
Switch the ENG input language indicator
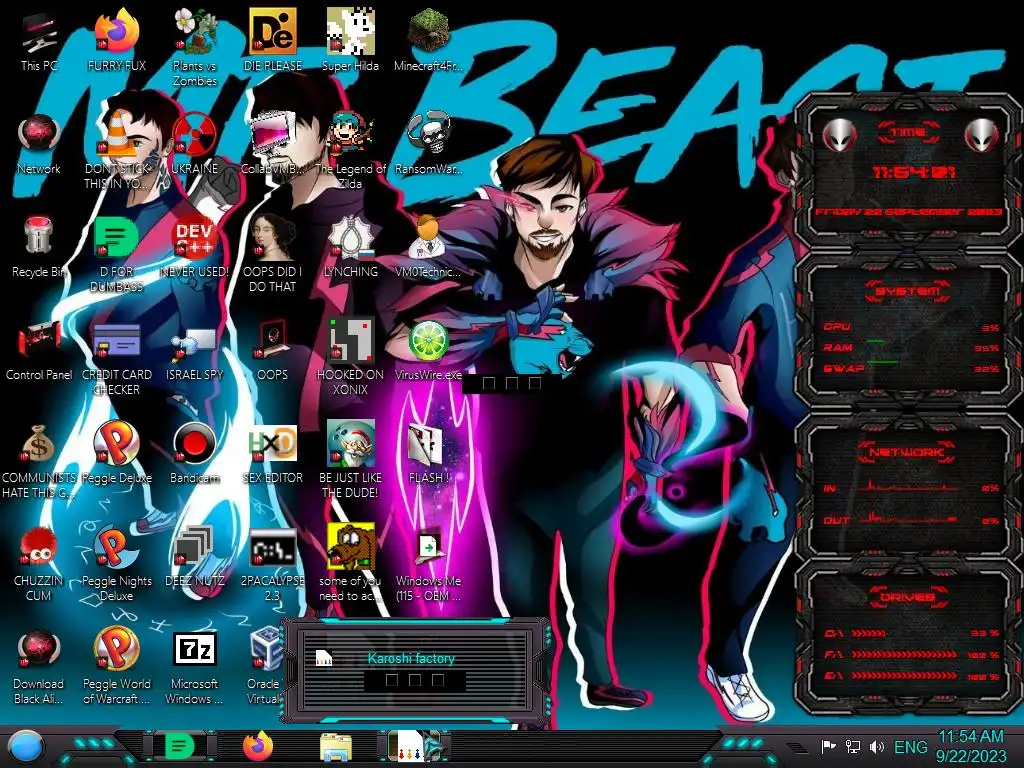pos(910,746)
